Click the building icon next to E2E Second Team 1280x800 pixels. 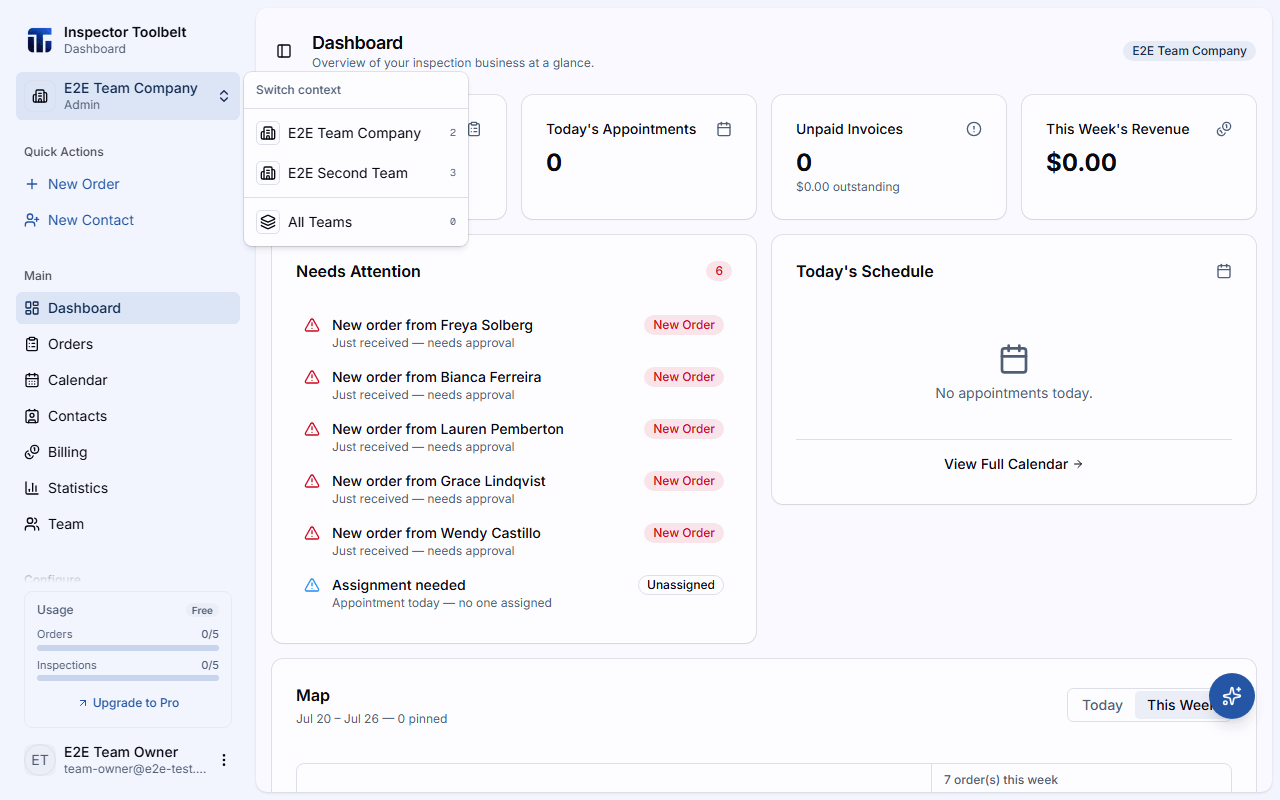coord(268,173)
